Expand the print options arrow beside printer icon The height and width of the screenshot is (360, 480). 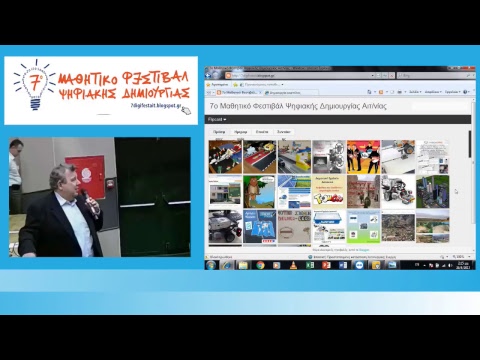pyautogui.click(x=405, y=92)
